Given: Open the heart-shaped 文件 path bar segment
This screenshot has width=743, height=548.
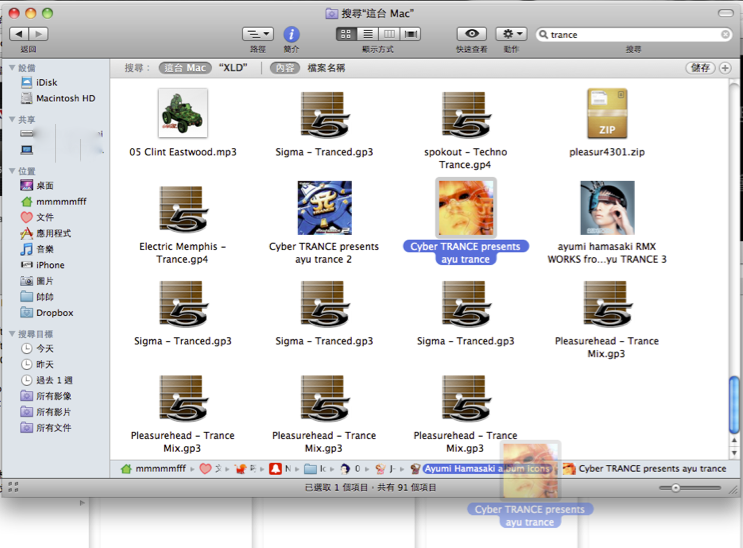Looking at the screenshot, I should (211, 469).
